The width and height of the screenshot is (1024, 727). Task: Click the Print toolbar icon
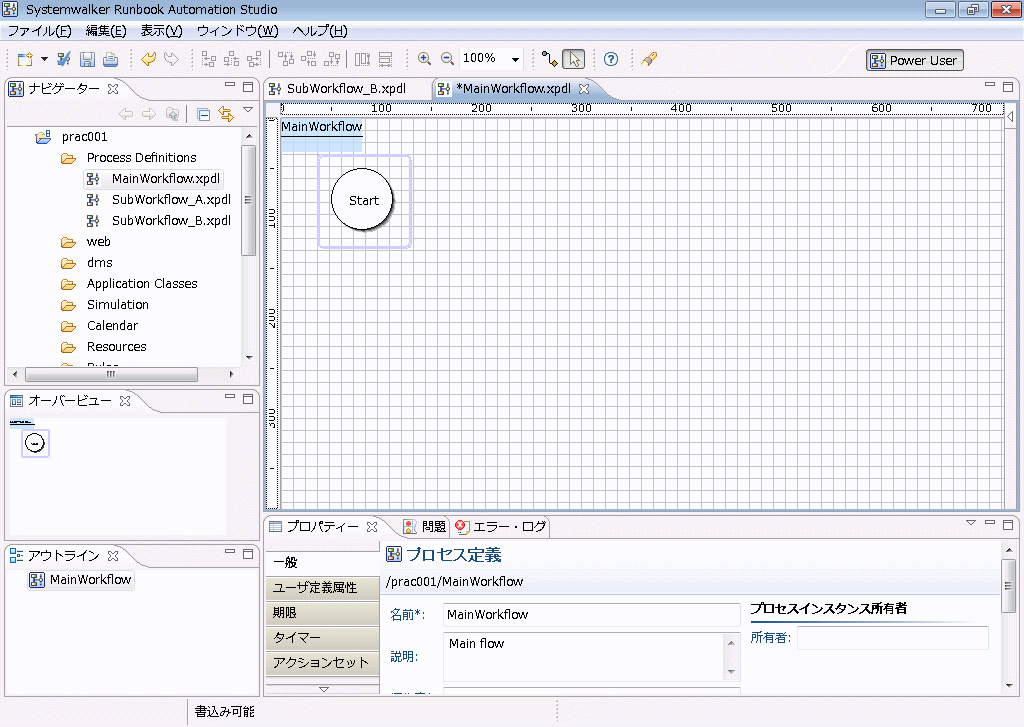(x=110, y=59)
